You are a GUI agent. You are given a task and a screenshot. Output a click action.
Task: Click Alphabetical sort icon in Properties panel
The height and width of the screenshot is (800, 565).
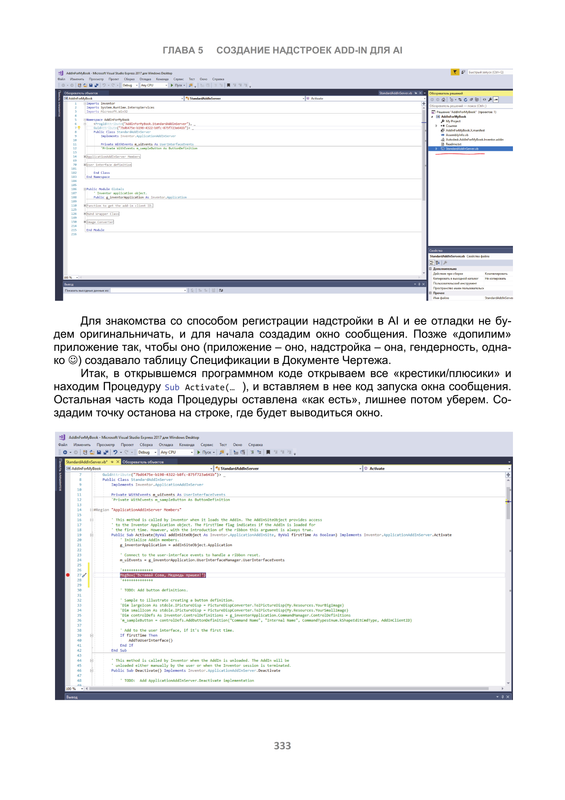437,262
